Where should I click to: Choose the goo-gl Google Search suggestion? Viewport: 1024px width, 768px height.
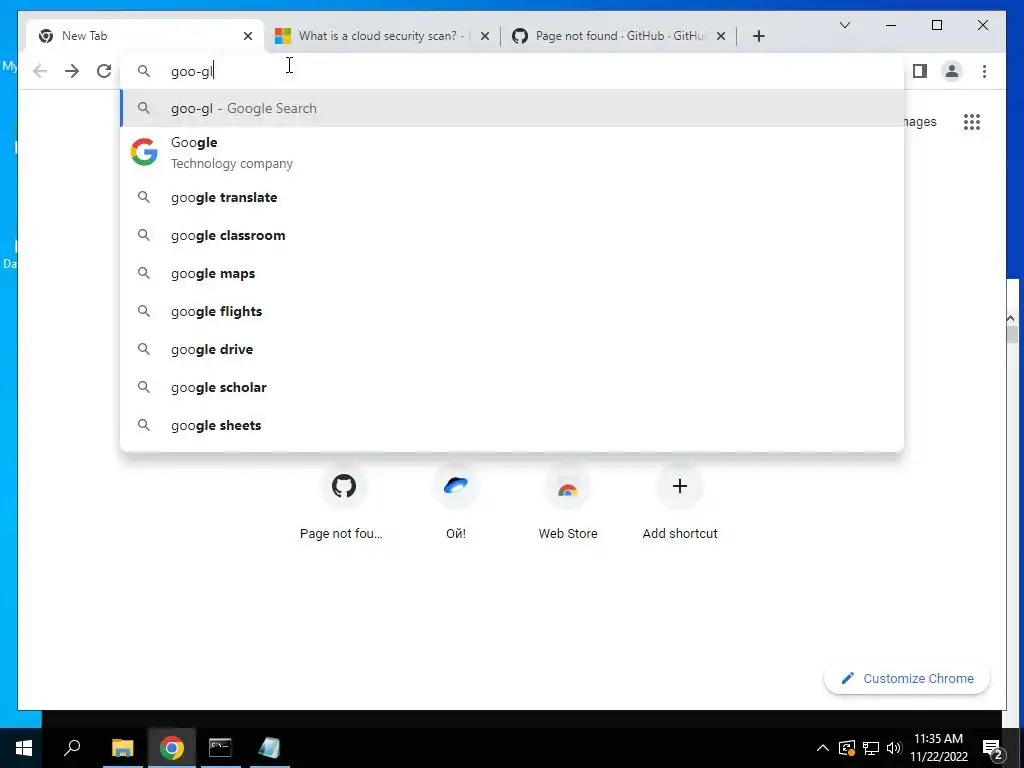(x=513, y=108)
